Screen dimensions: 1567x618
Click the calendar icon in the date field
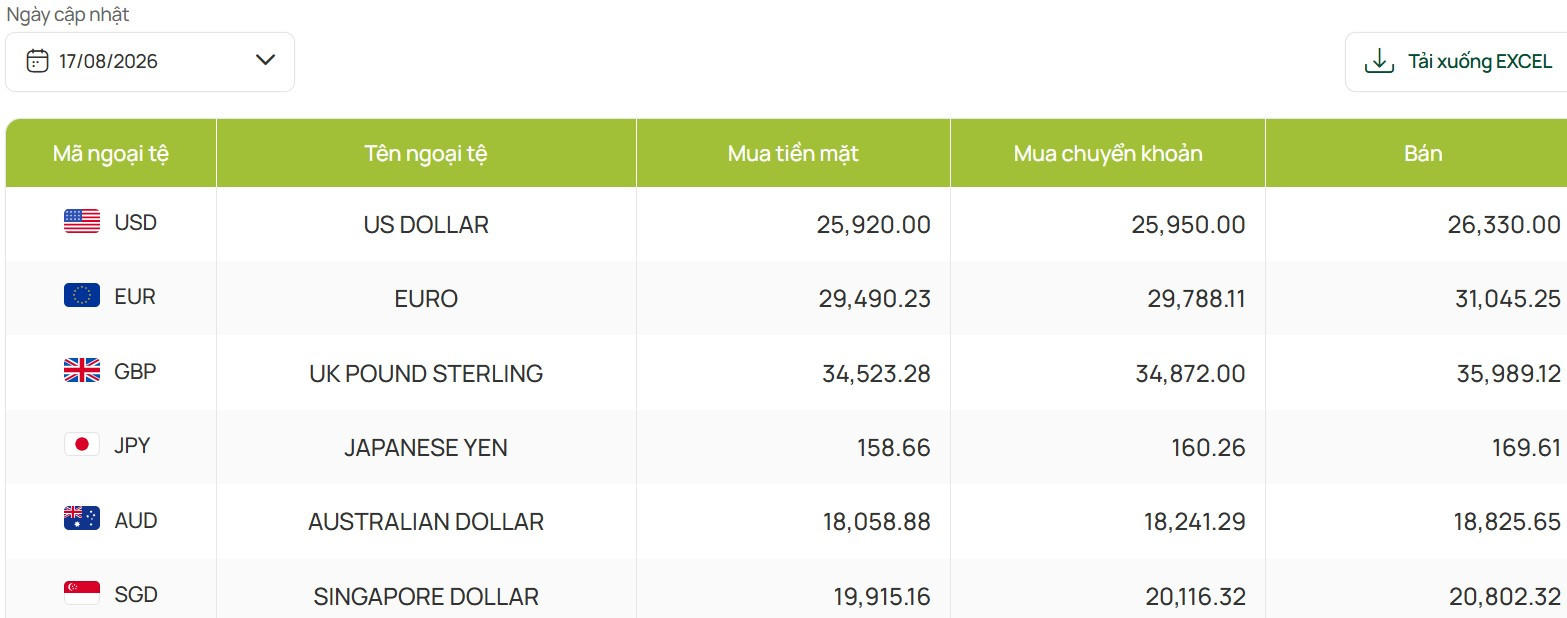(37, 61)
